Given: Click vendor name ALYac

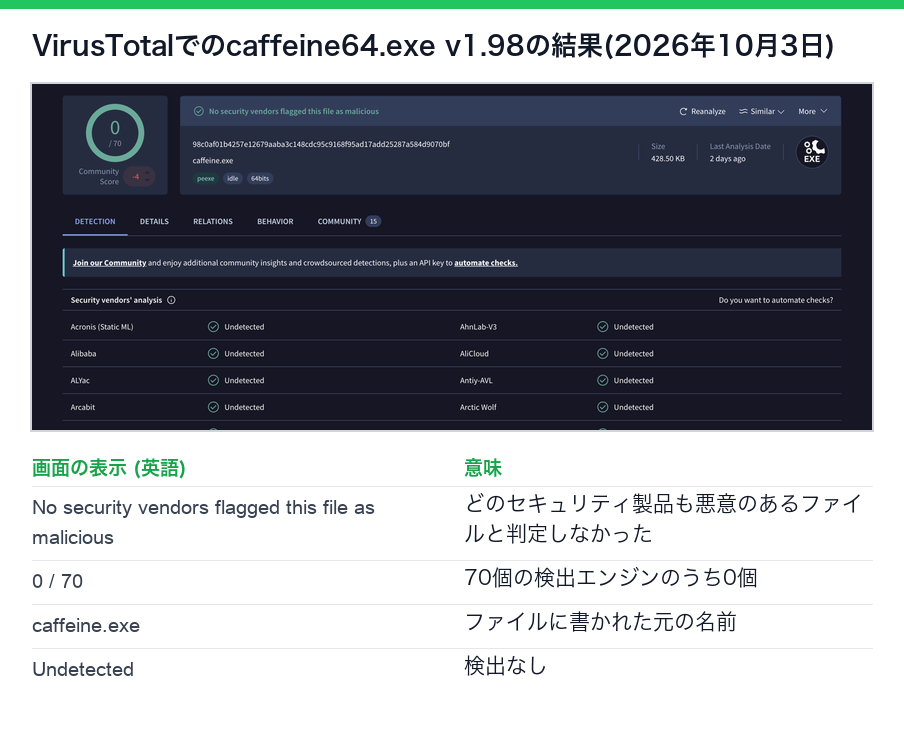Looking at the screenshot, I should click(x=80, y=381).
